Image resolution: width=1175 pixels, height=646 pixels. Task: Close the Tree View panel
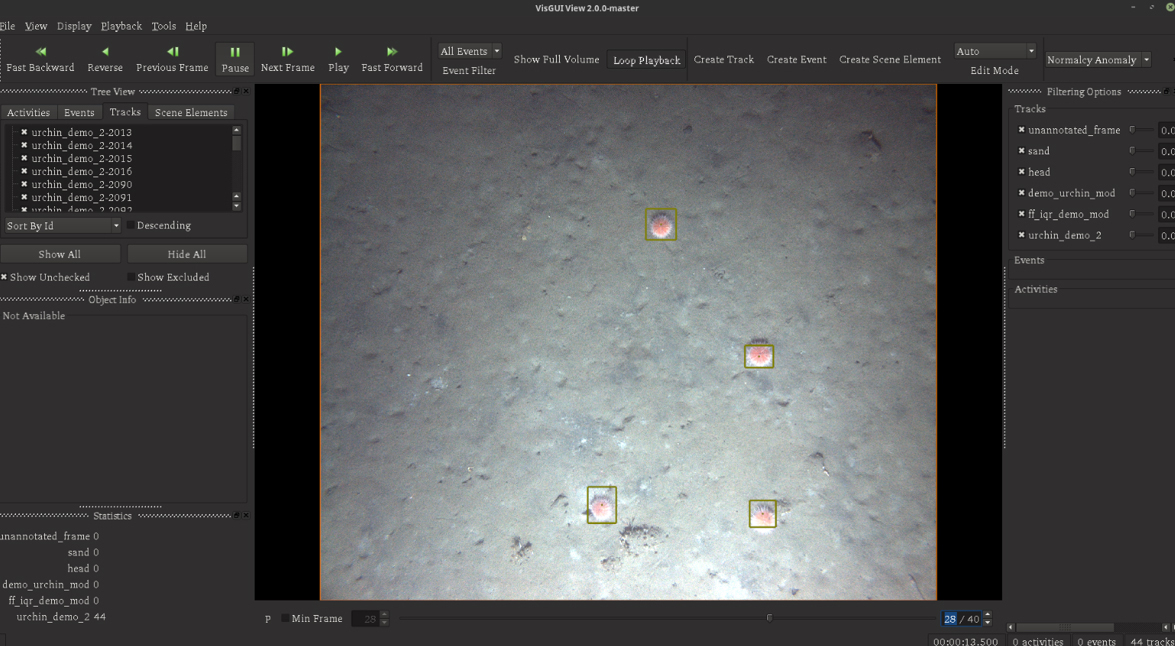[x=246, y=91]
